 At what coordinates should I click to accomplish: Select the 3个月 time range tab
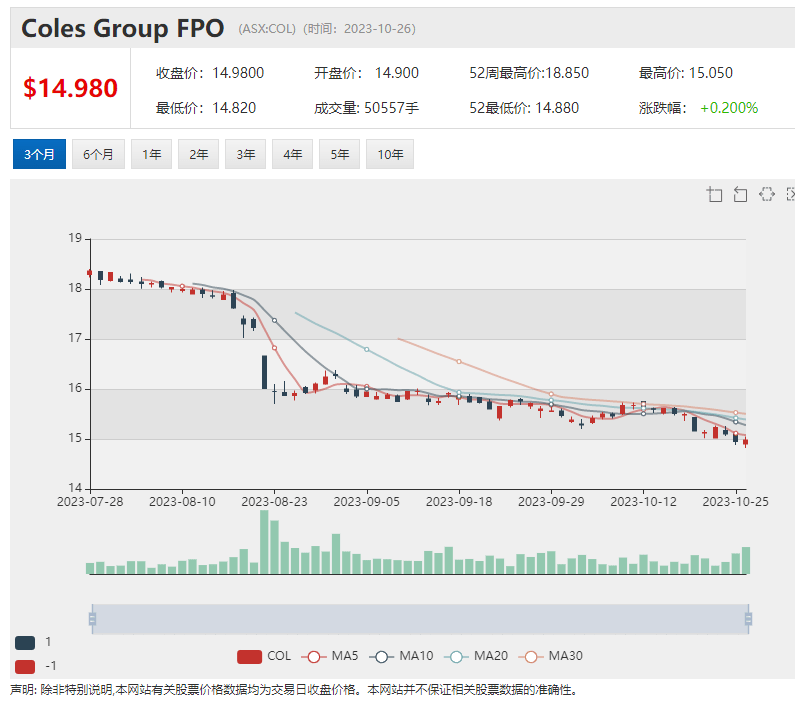click(39, 154)
